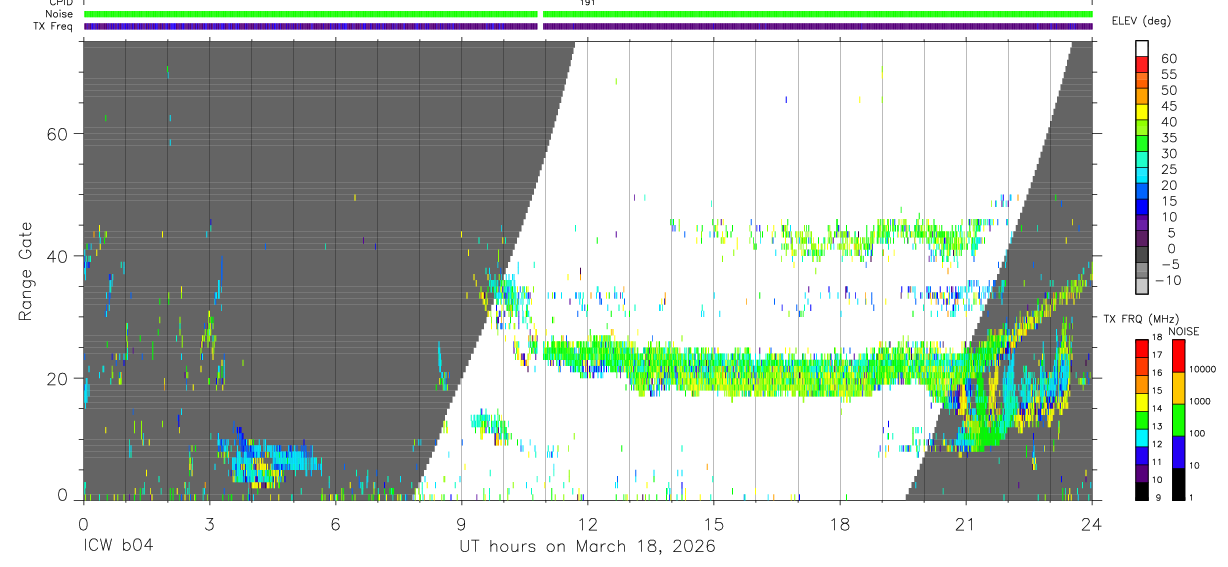This screenshot has width=1228, height=567.
Task: Click the y-axis tick label '20'
Action: [56, 378]
